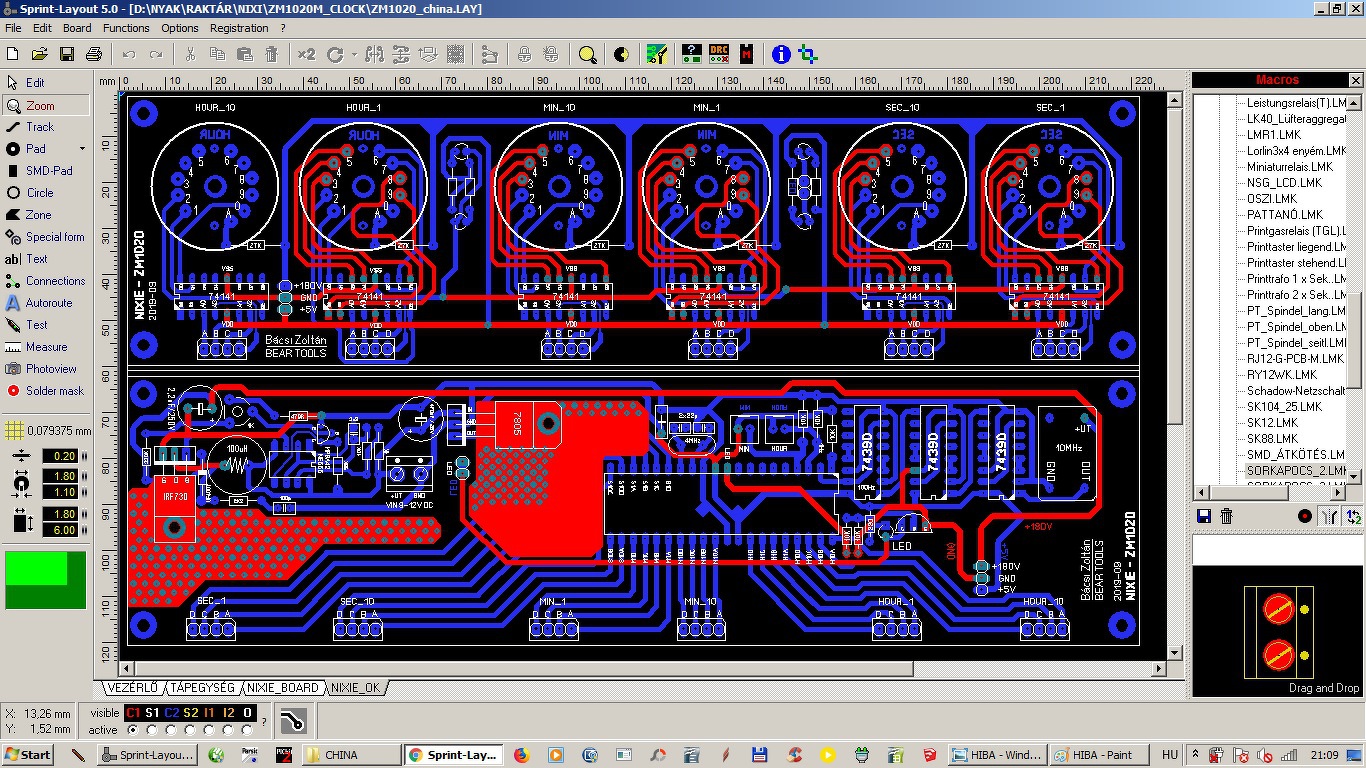Click the Rotate icon in the toolbar
This screenshot has width=1366, height=768.
click(x=334, y=54)
